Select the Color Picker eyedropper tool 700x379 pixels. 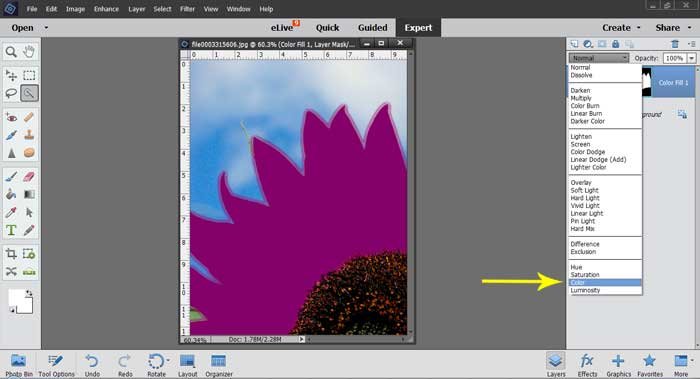tap(11, 212)
